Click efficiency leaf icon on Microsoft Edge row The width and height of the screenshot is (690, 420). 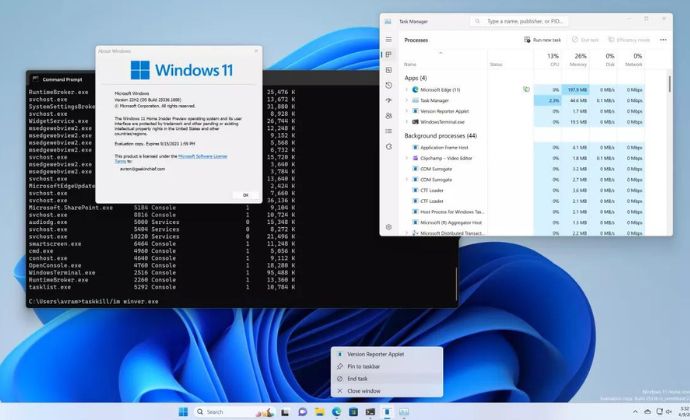click(526, 89)
